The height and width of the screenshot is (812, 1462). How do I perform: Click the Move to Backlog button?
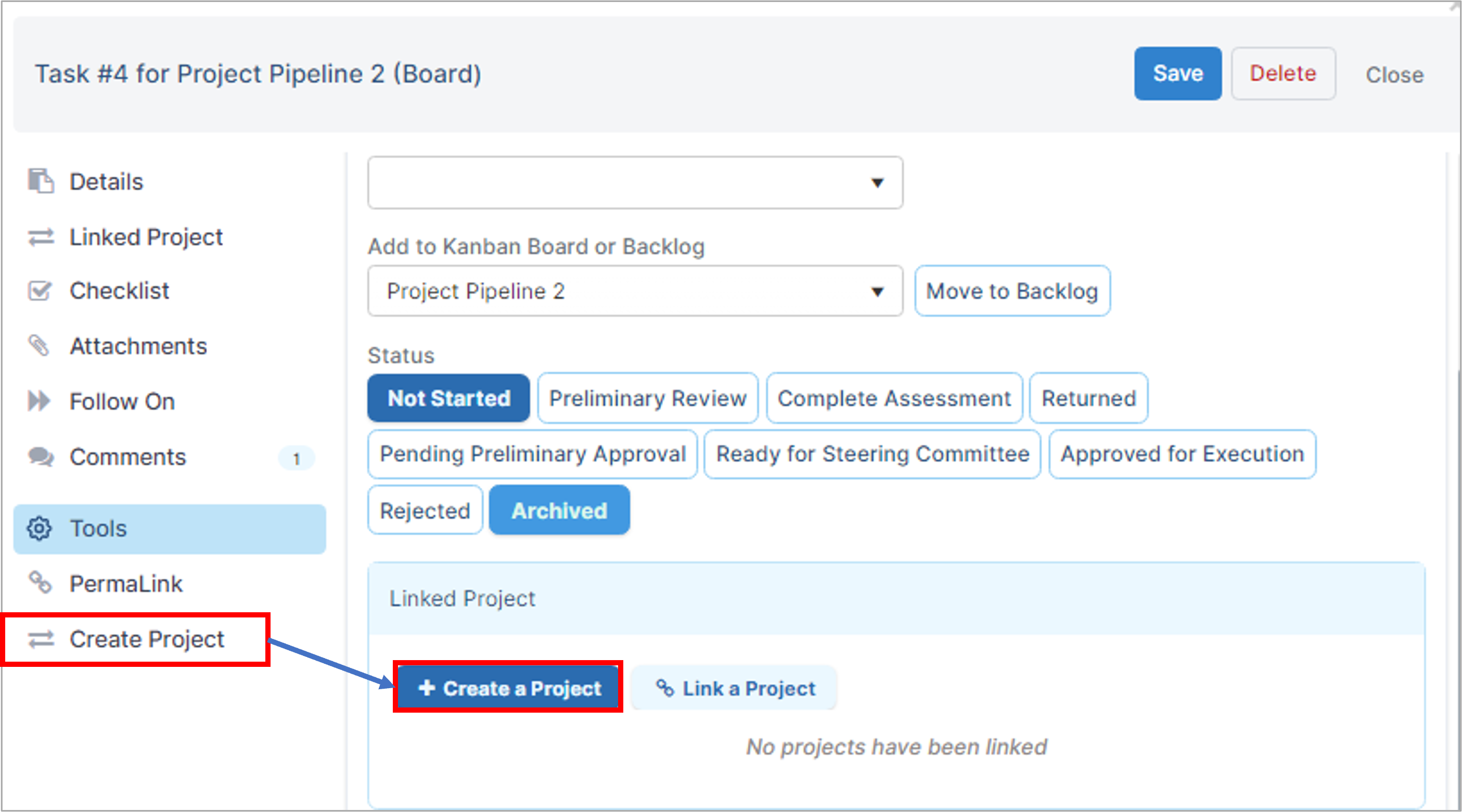point(1012,291)
